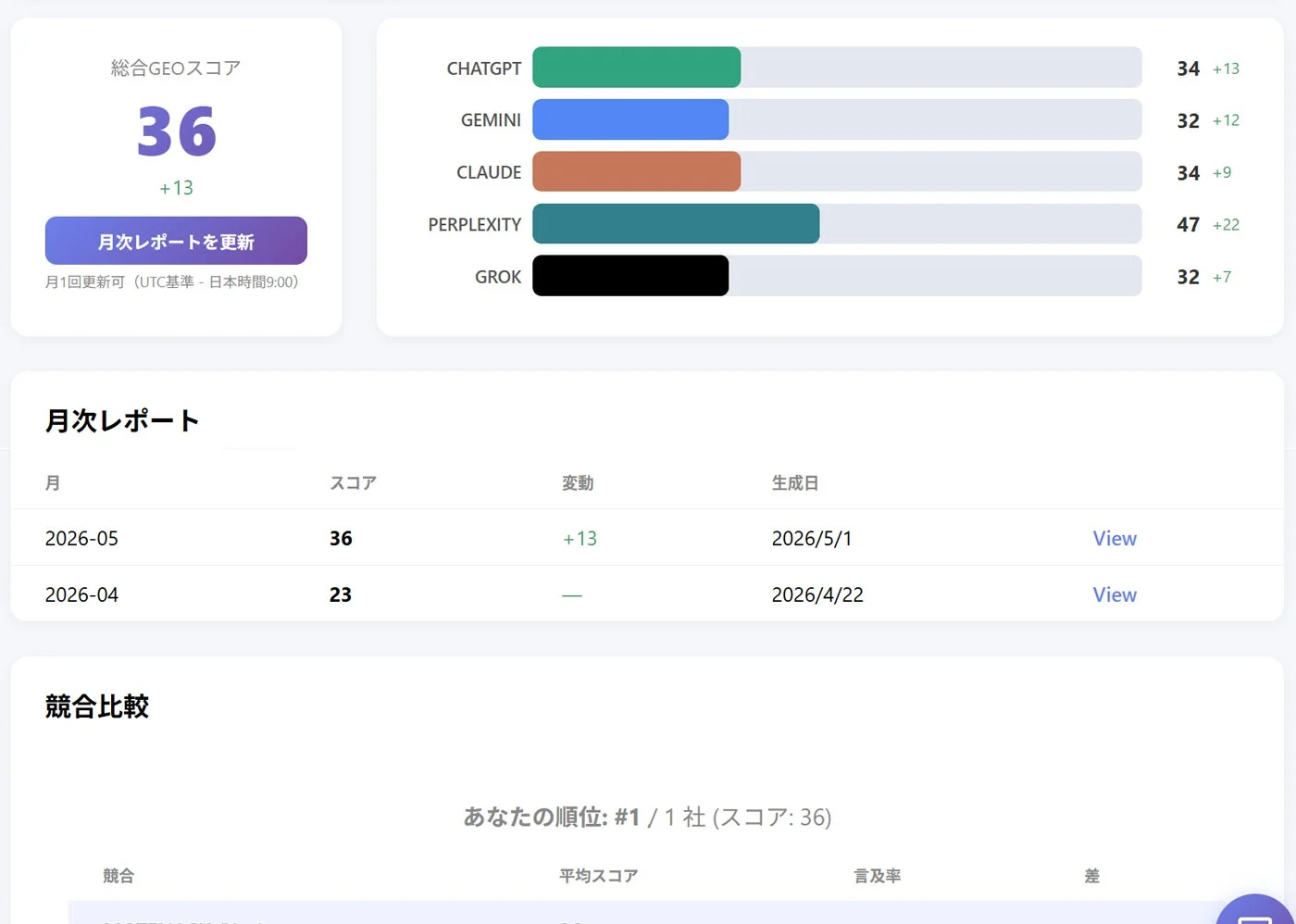The height and width of the screenshot is (924, 1296).
Task: Click the 生成日 column header
Action: tap(795, 482)
